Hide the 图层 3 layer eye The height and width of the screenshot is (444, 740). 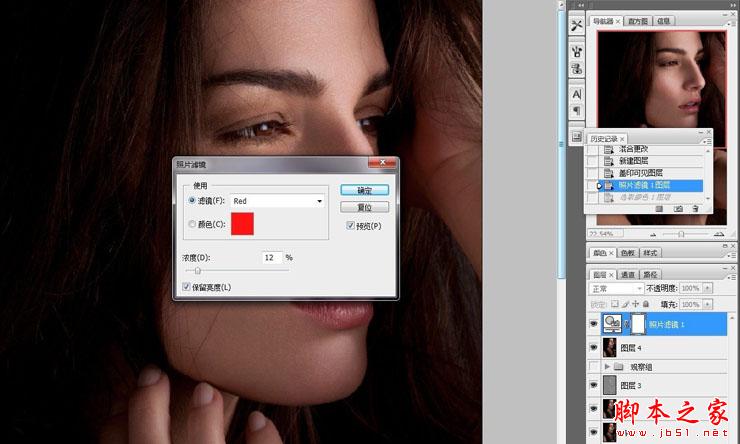(594, 385)
